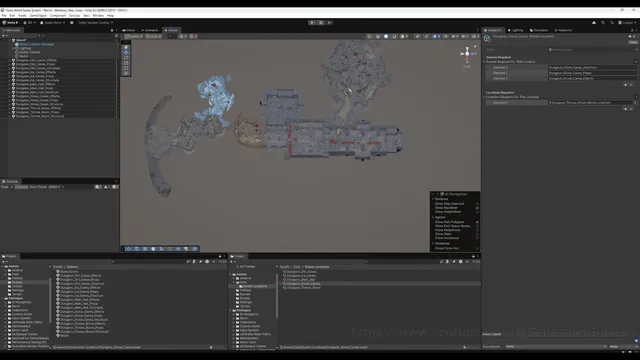Image resolution: width=640 pixels, height=360 pixels.
Task: Switch to the Game tab
Action: click(129, 30)
